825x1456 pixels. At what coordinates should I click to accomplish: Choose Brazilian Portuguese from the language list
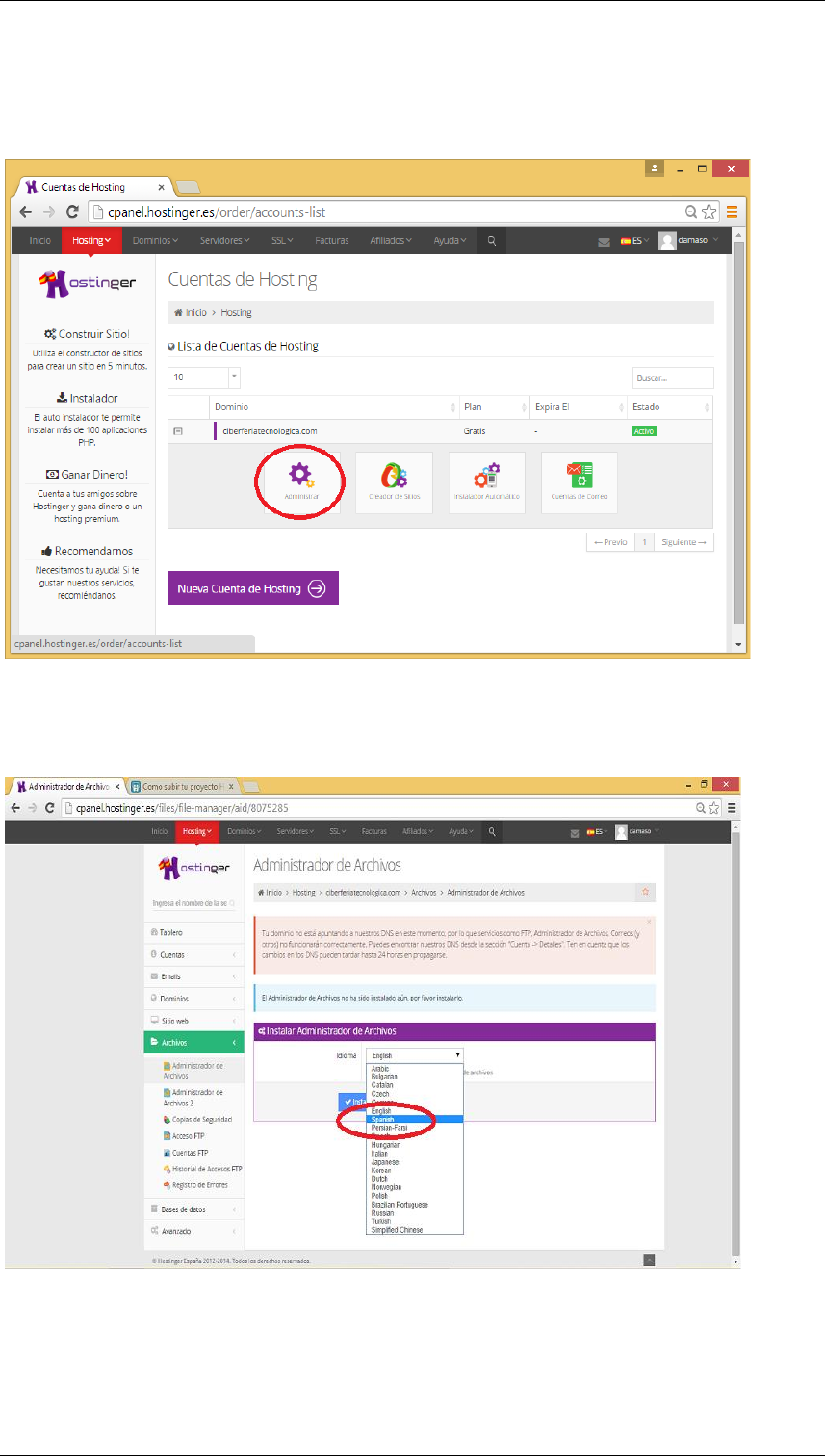click(415, 1205)
